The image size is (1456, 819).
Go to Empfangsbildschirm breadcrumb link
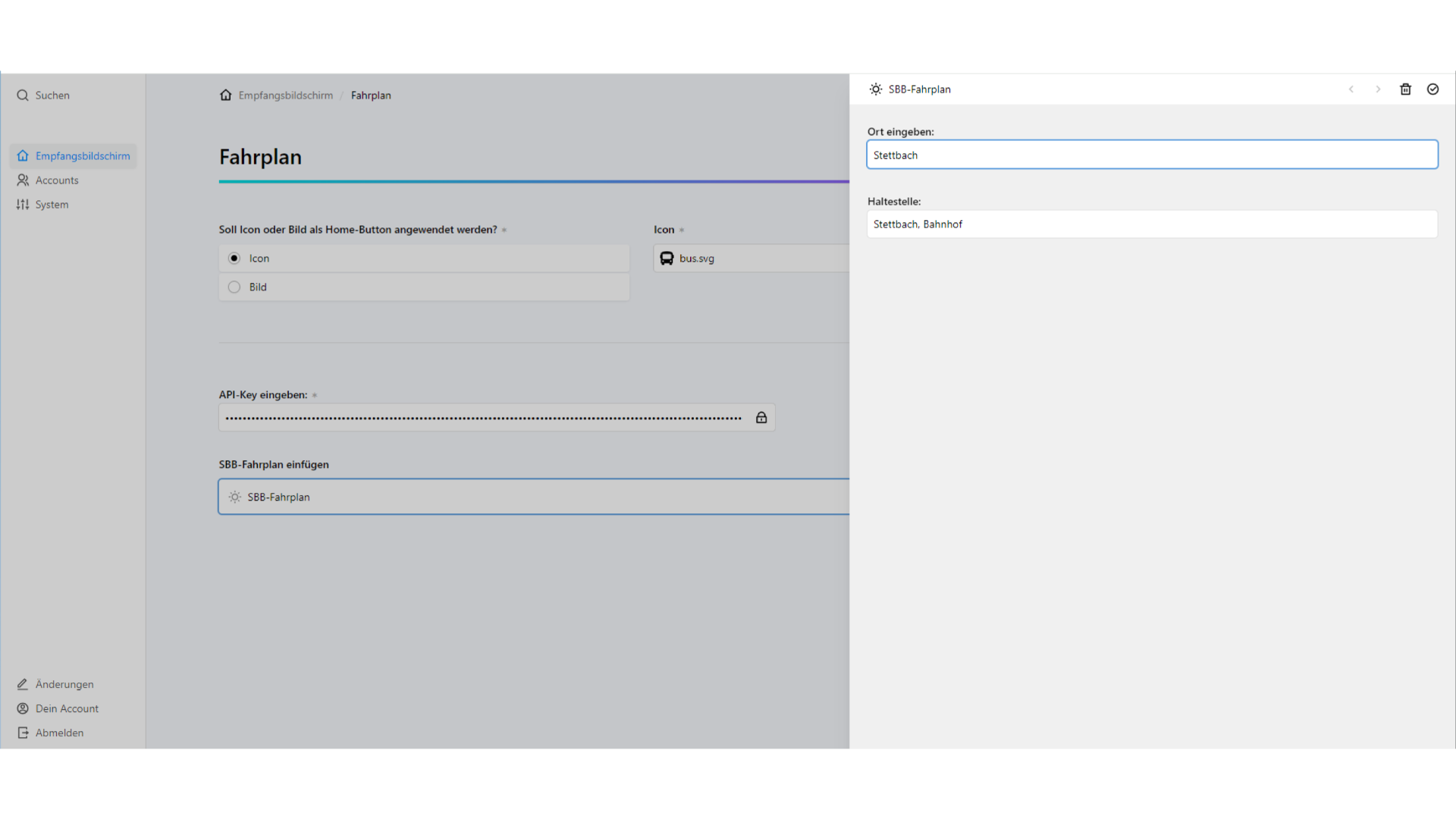click(286, 96)
